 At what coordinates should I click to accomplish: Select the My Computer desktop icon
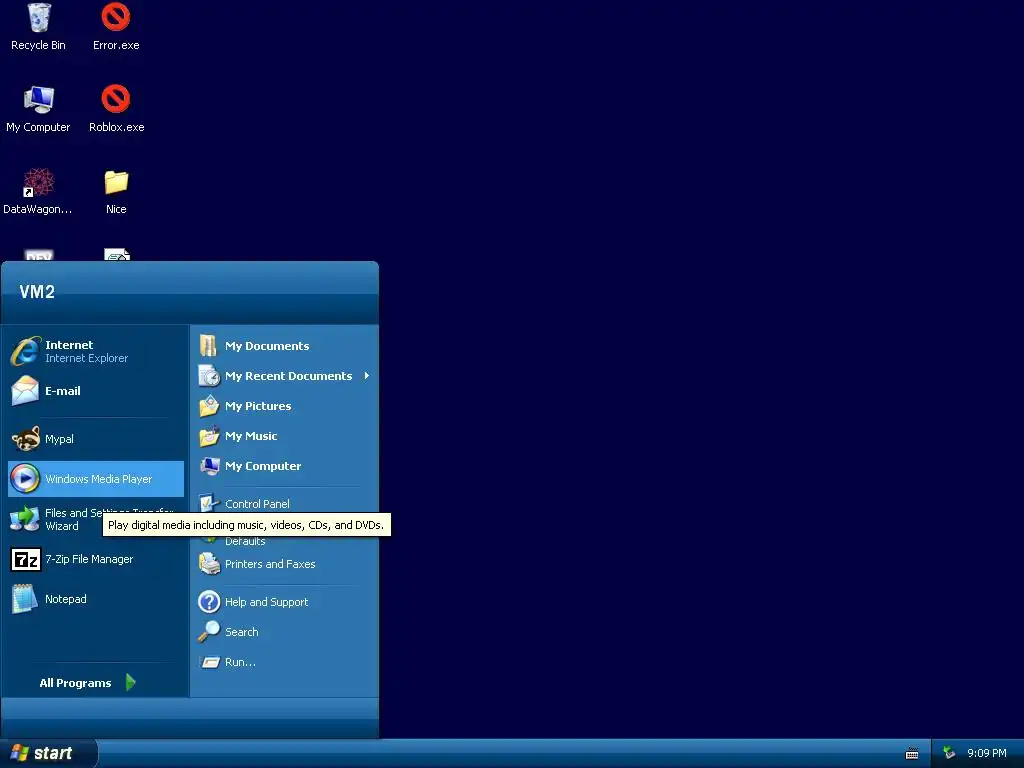pyautogui.click(x=39, y=109)
